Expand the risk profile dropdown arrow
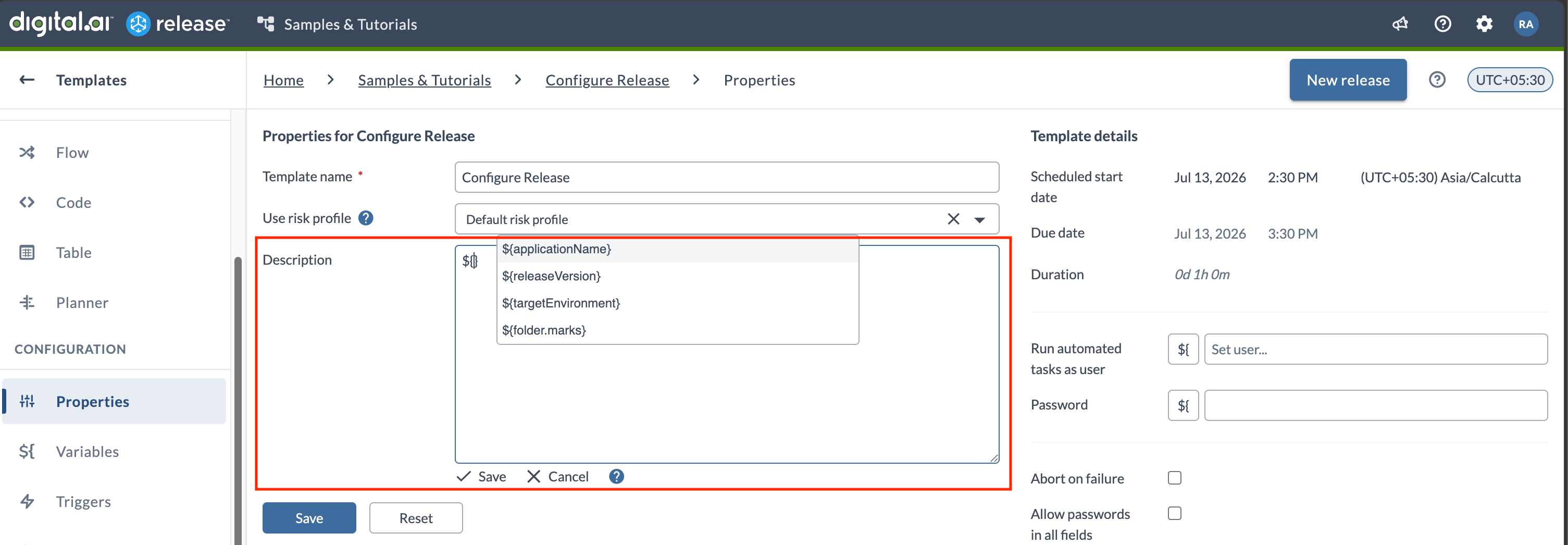The height and width of the screenshot is (545, 1568). 979,219
